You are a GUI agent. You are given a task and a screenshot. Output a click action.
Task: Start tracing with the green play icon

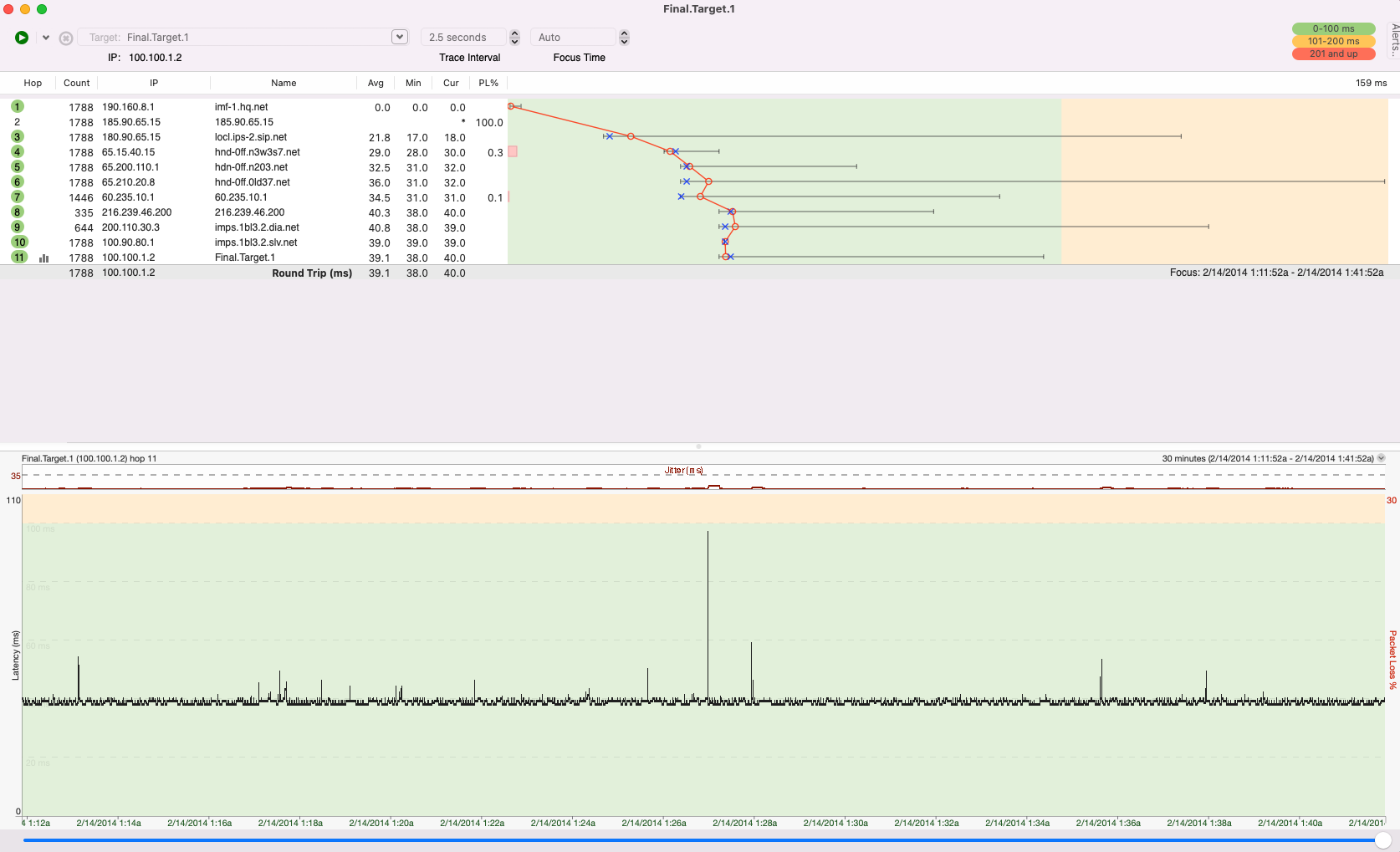click(21, 37)
